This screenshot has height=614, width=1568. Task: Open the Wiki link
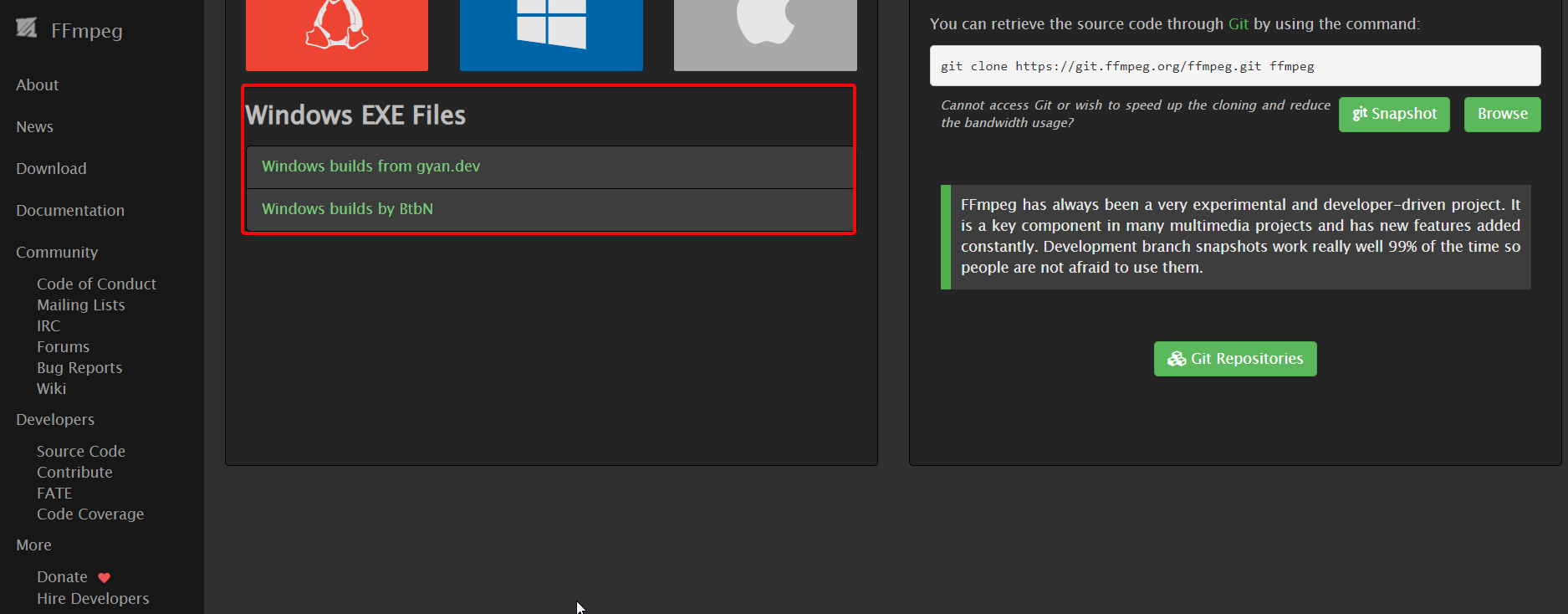[x=51, y=389]
